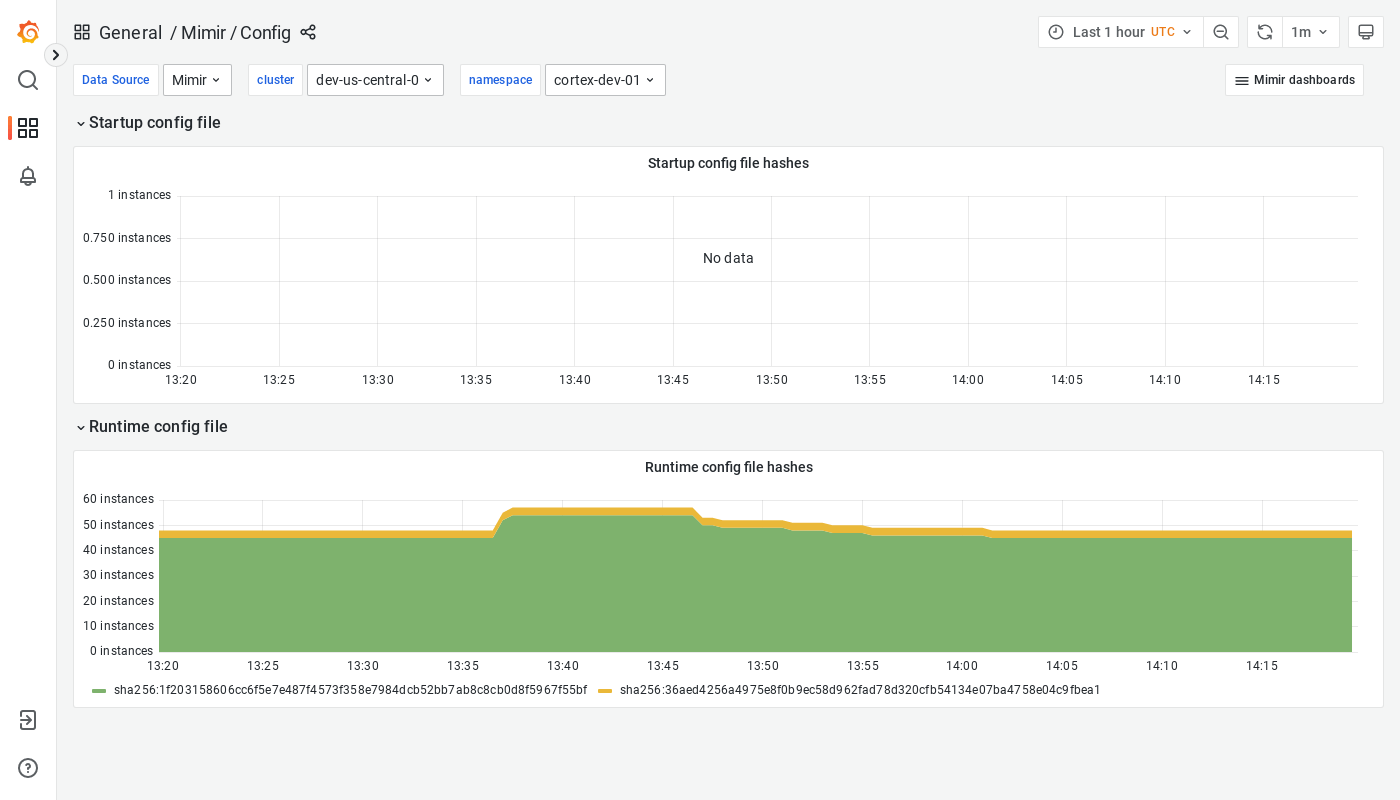
Task: Open the Dashboards icon in the sidebar
Action: [x=27, y=128]
